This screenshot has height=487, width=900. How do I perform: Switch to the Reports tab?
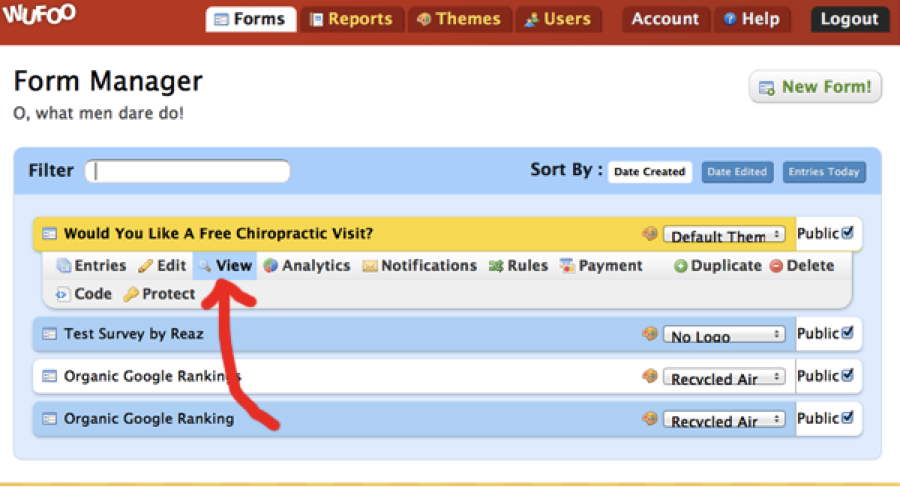(x=351, y=19)
